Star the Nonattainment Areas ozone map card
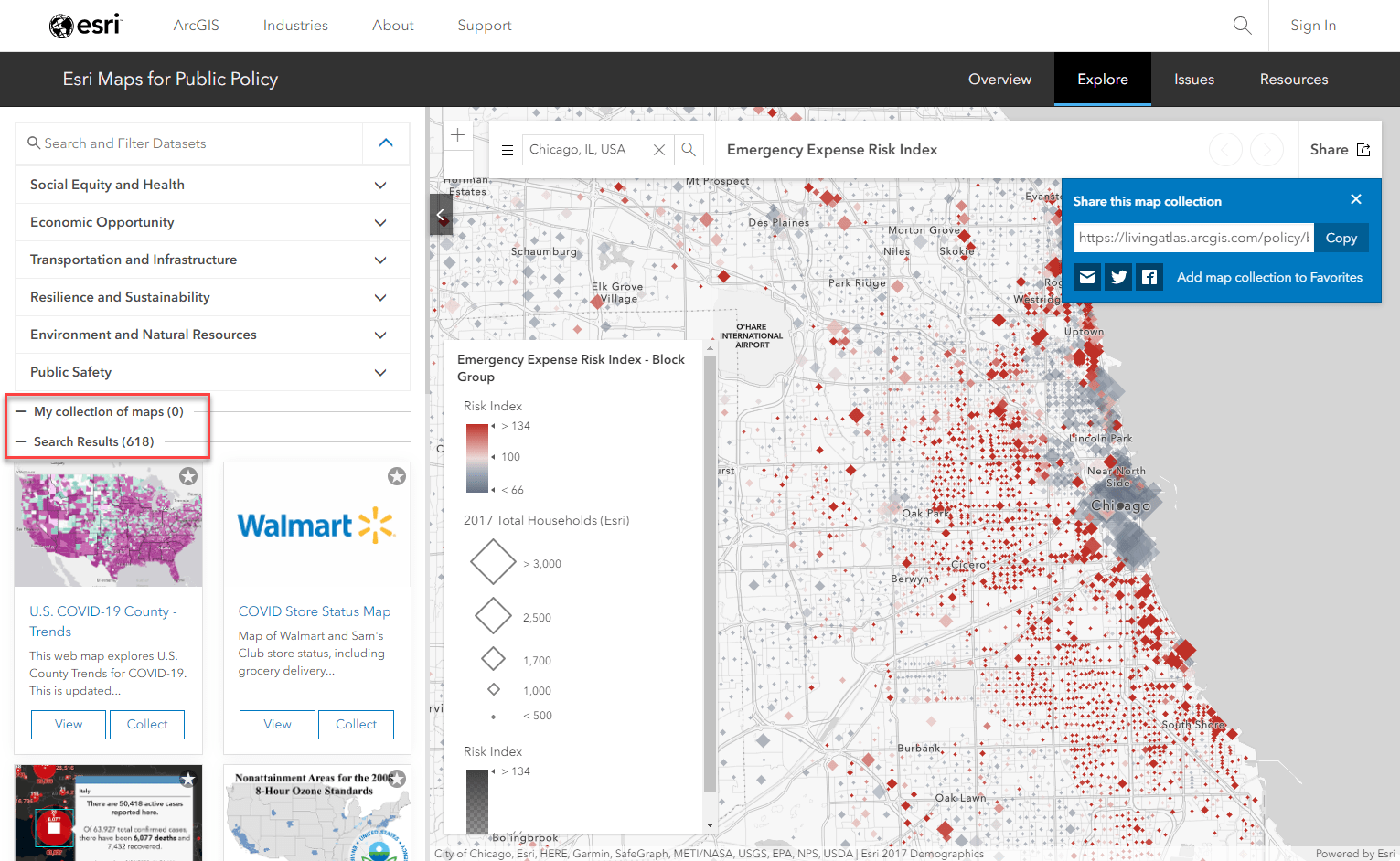Screen dimensions: 1400x861 (x=397, y=779)
